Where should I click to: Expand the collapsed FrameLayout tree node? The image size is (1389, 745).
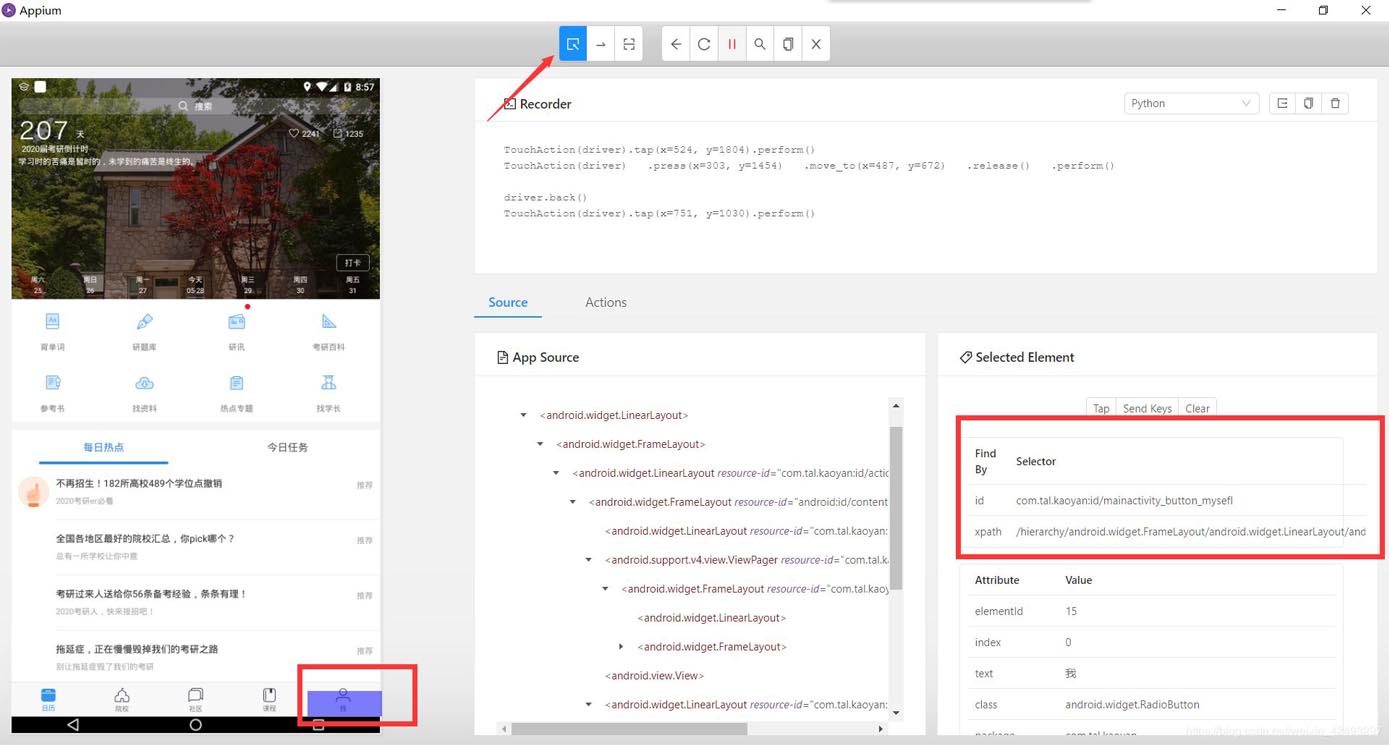point(621,647)
